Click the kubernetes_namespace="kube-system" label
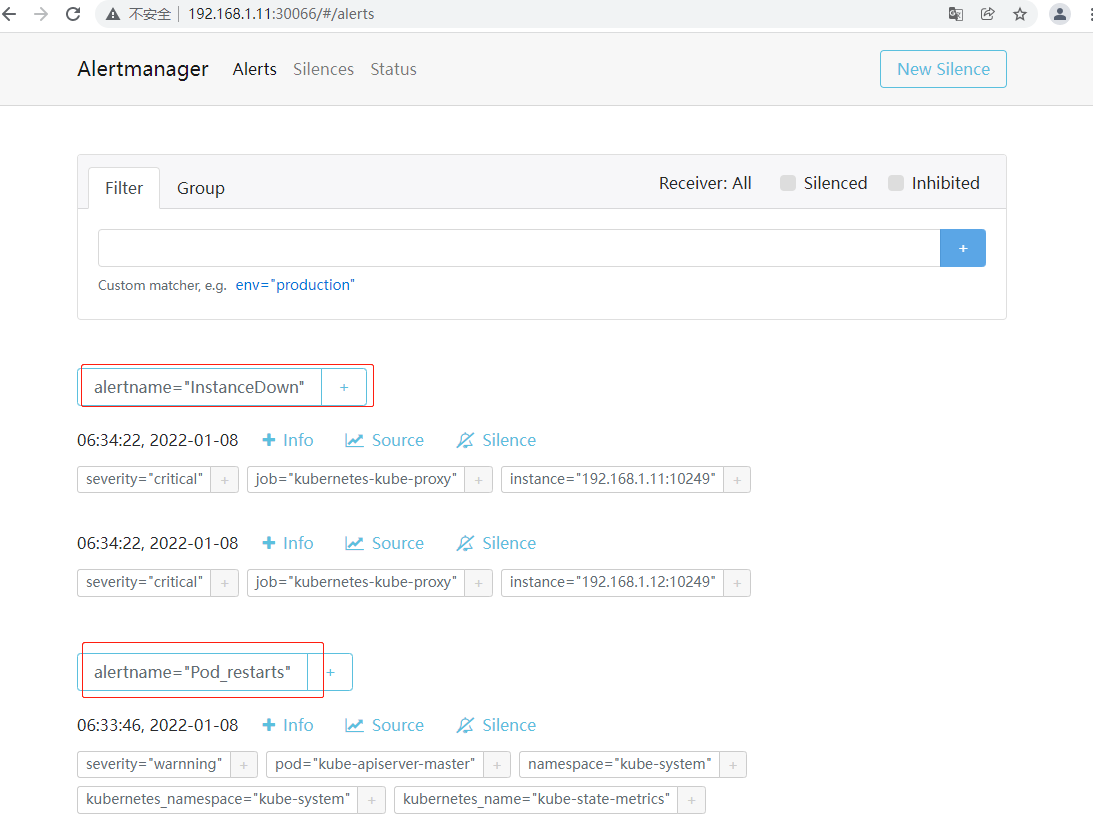 pos(217,800)
